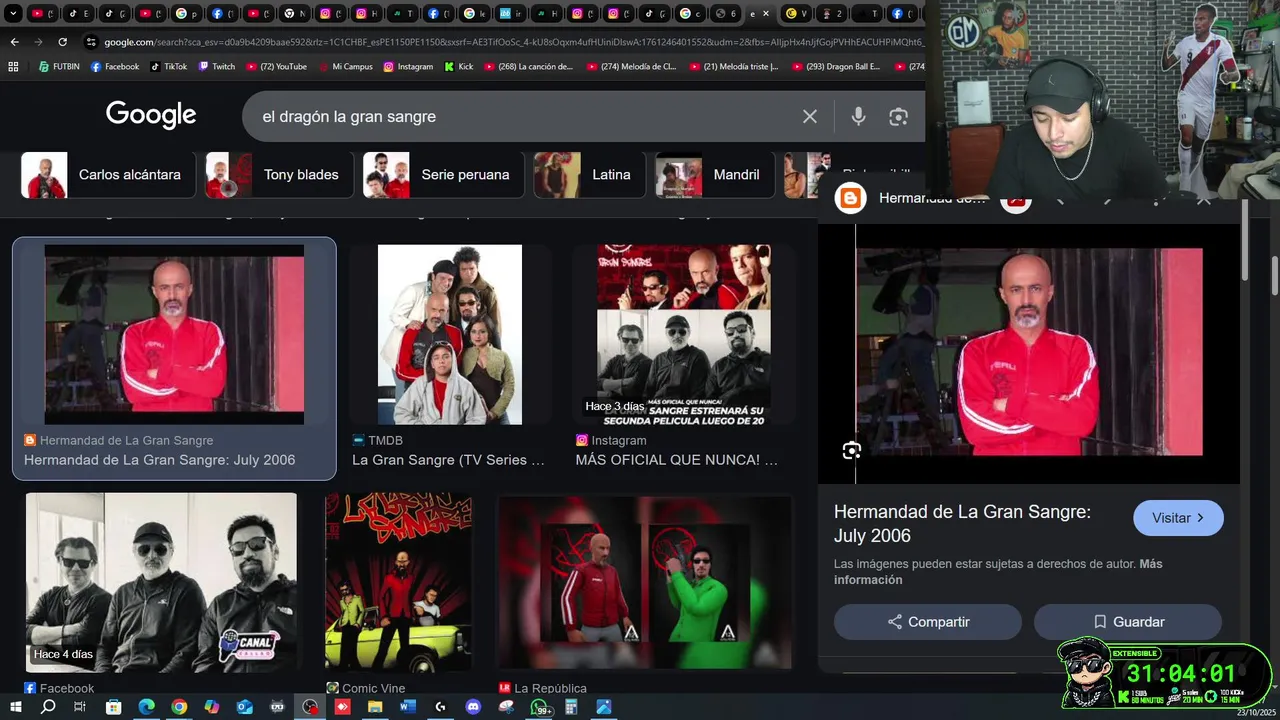Click the Visitar button

pyautogui.click(x=1178, y=518)
